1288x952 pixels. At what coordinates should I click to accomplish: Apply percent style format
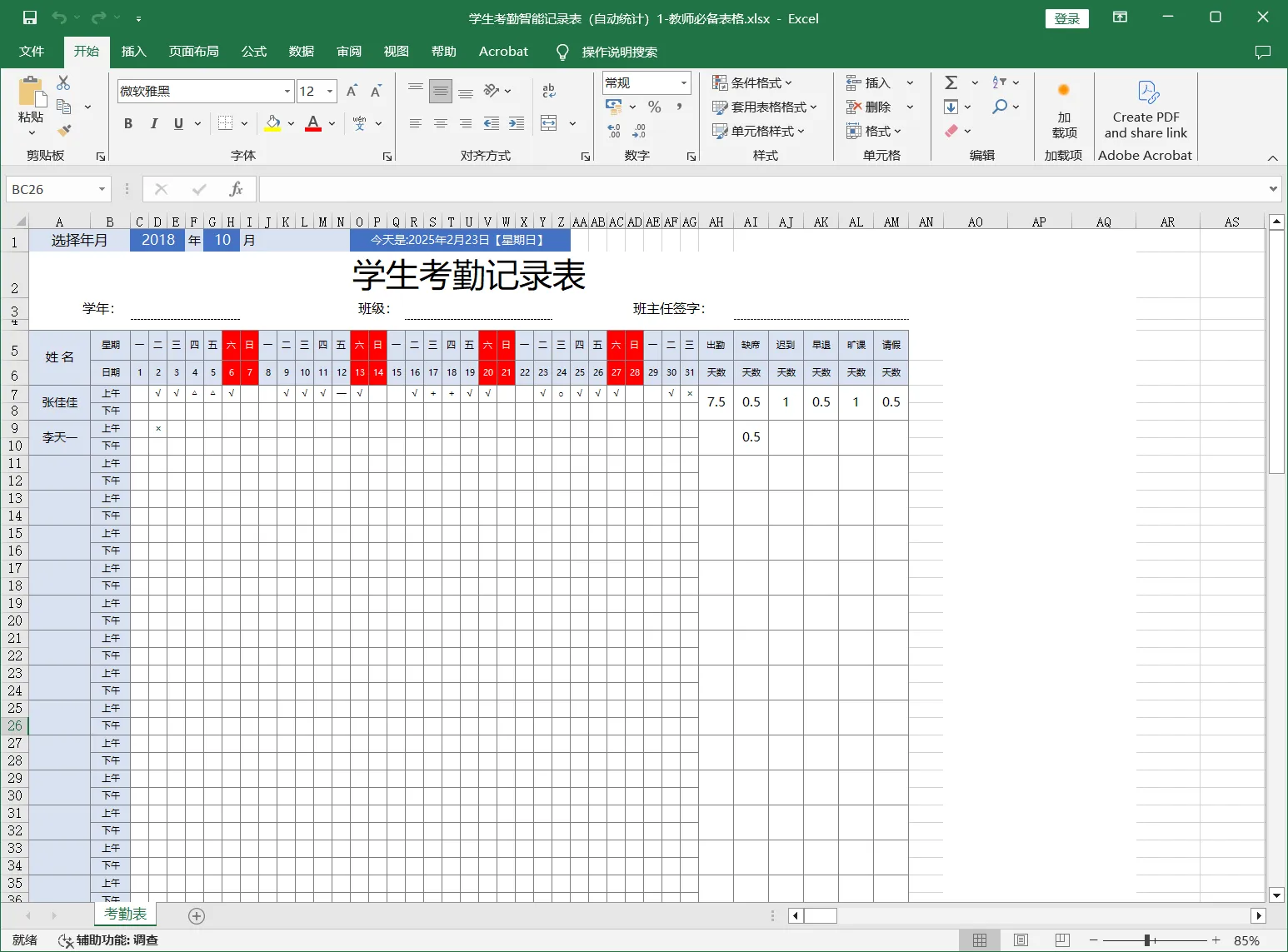point(655,107)
